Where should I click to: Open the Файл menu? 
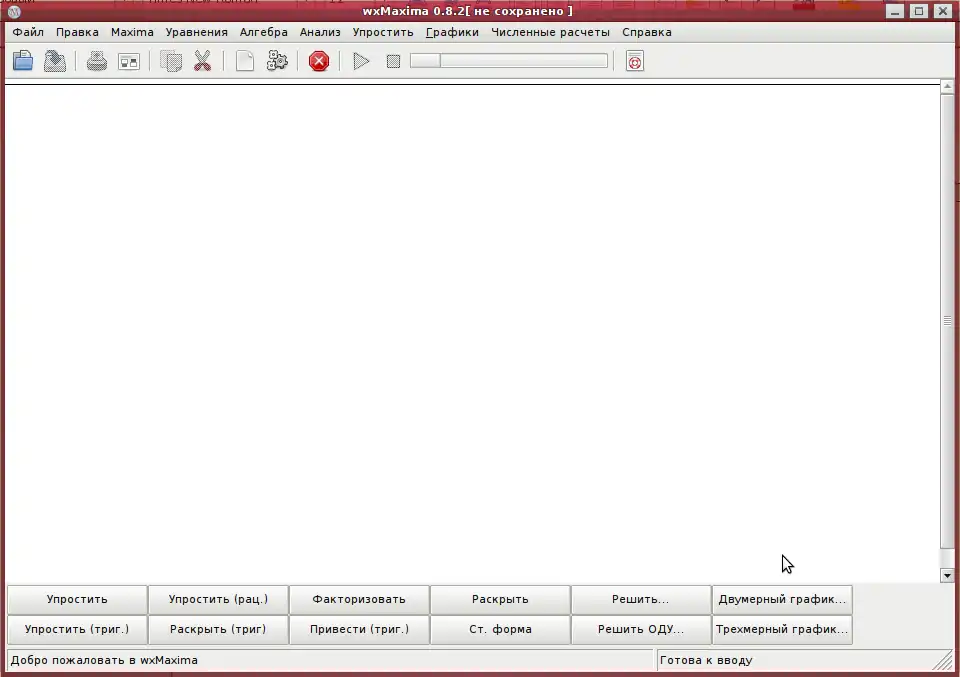tap(28, 32)
